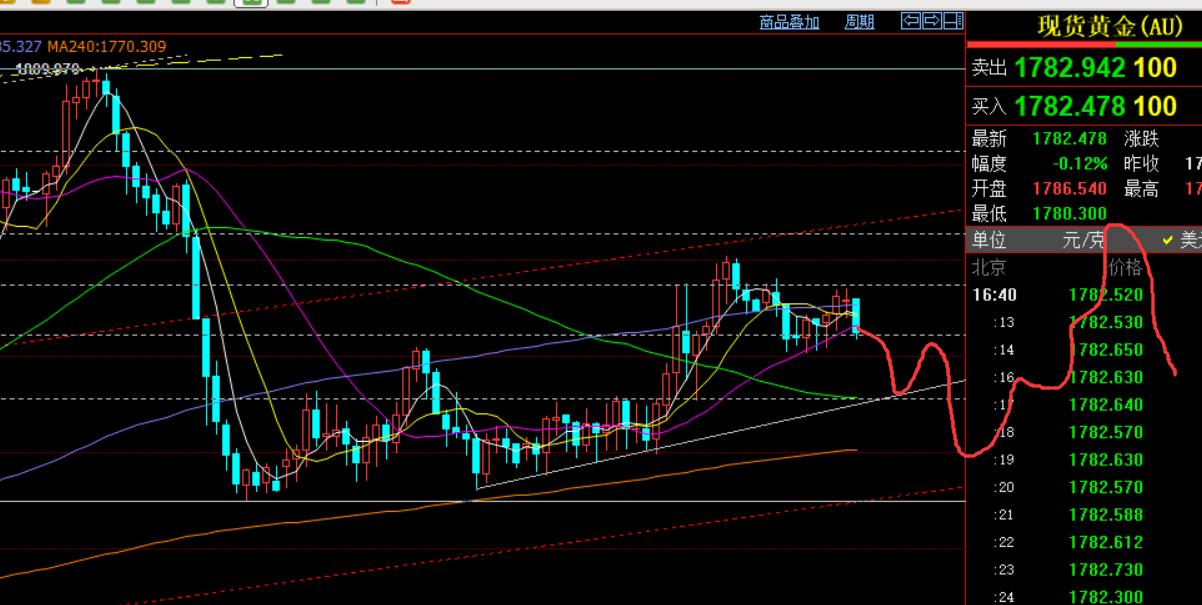Click the red-green buy/sell ratio bar
Image resolution: width=1202 pixels, height=605 pixels.
1084,45
